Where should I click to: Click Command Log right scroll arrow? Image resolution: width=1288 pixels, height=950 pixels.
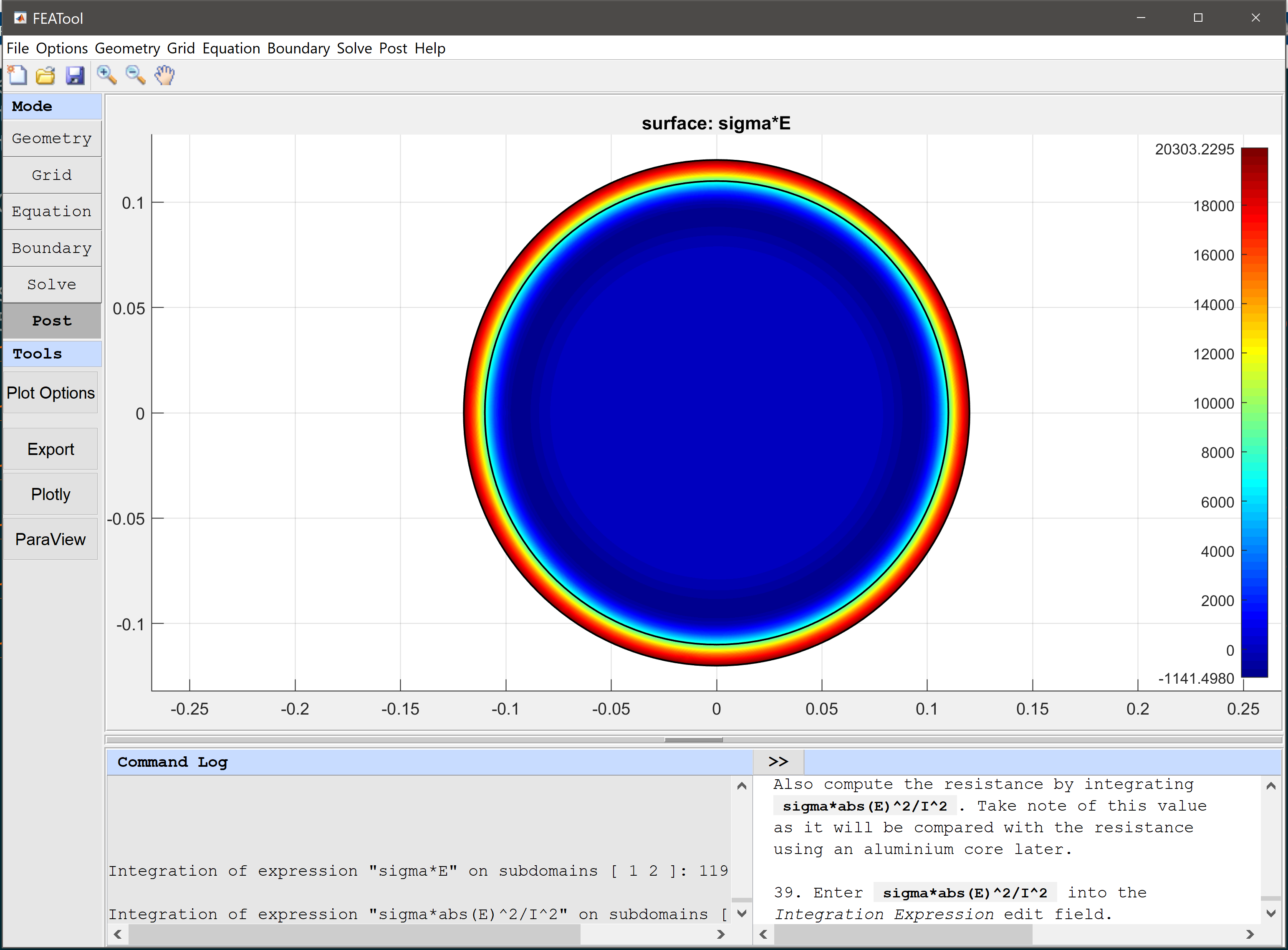tap(721, 935)
